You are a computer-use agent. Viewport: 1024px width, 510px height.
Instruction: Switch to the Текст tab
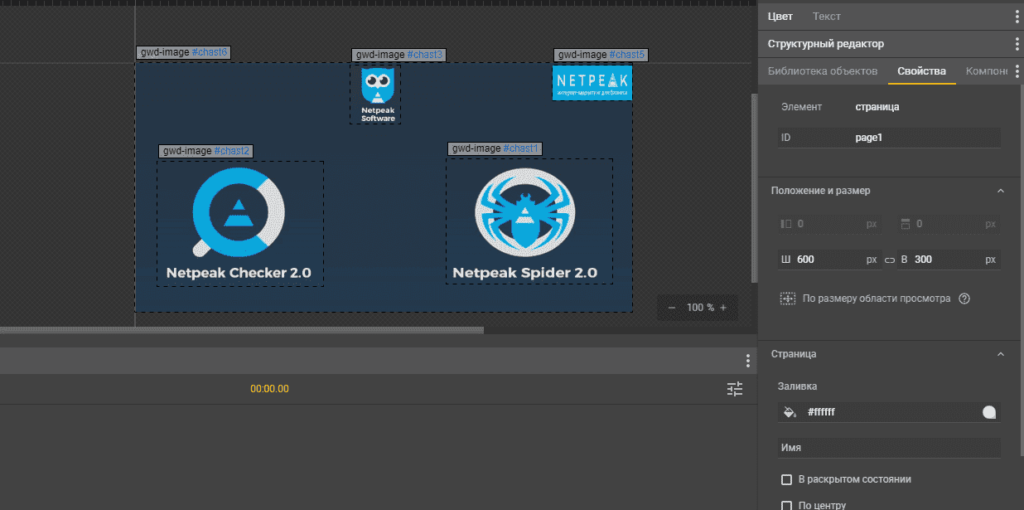click(x=826, y=16)
